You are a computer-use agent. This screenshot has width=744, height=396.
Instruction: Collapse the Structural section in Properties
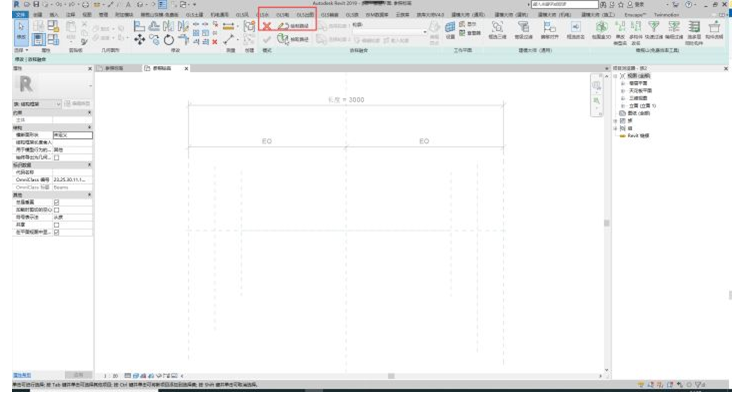[x=89, y=128]
